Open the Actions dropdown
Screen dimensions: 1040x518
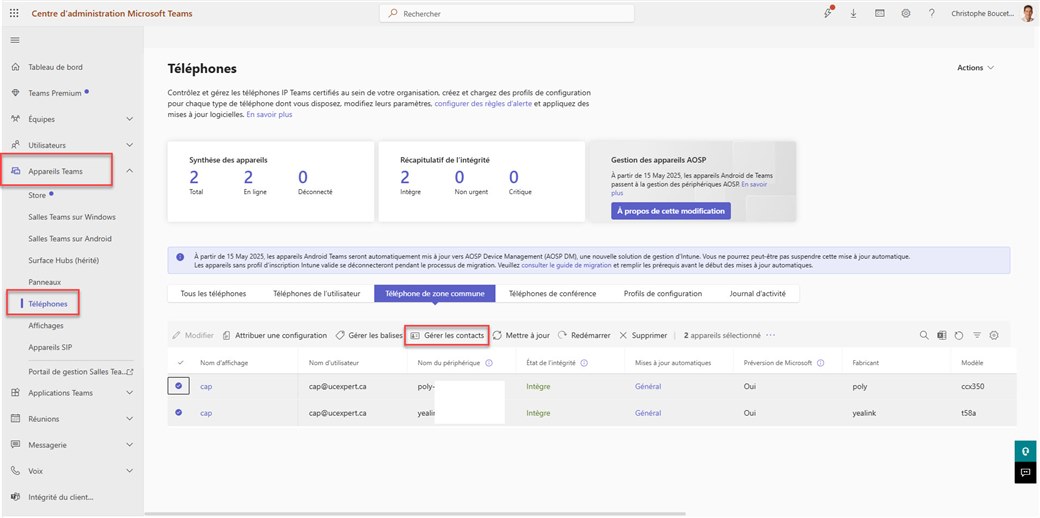[x=975, y=68]
